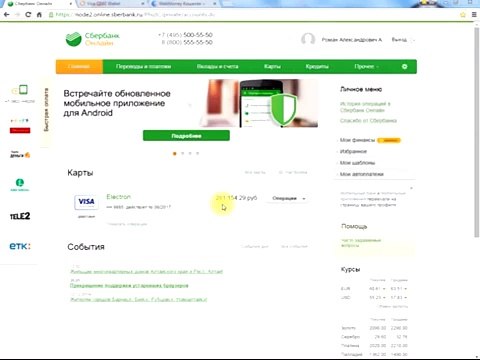The width and height of the screenshot is (480, 360).
Task: Reload the page with the refresh icon
Action: (x=28, y=15)
